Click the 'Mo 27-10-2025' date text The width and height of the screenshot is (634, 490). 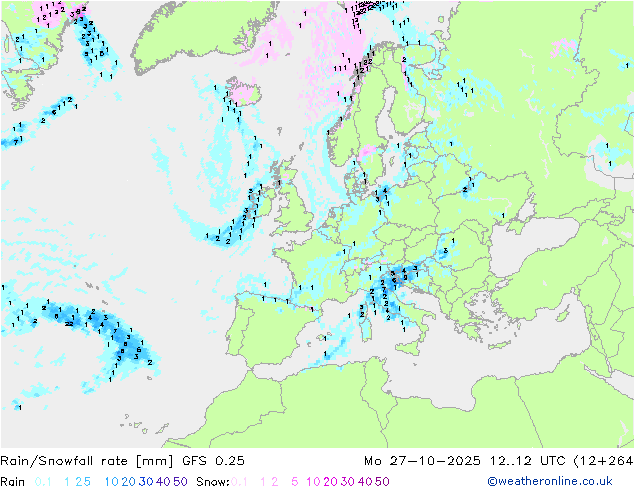(422, 461)
